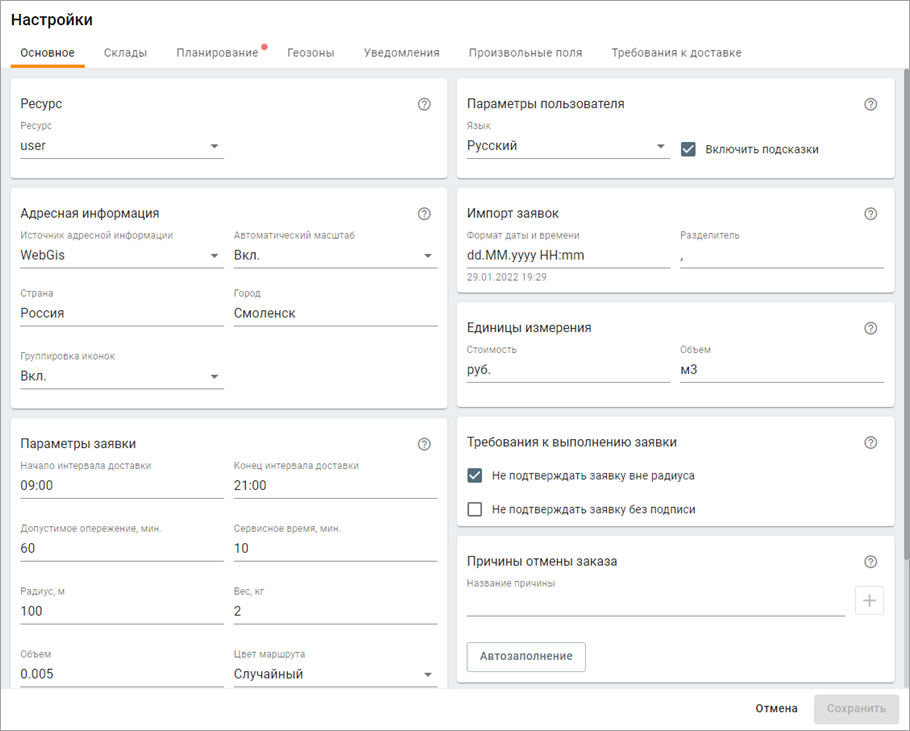The height and width of the screenshot is (731, 910).
Task: Enable Не подтверждать заявку без подписи
Action: [475, 509]
